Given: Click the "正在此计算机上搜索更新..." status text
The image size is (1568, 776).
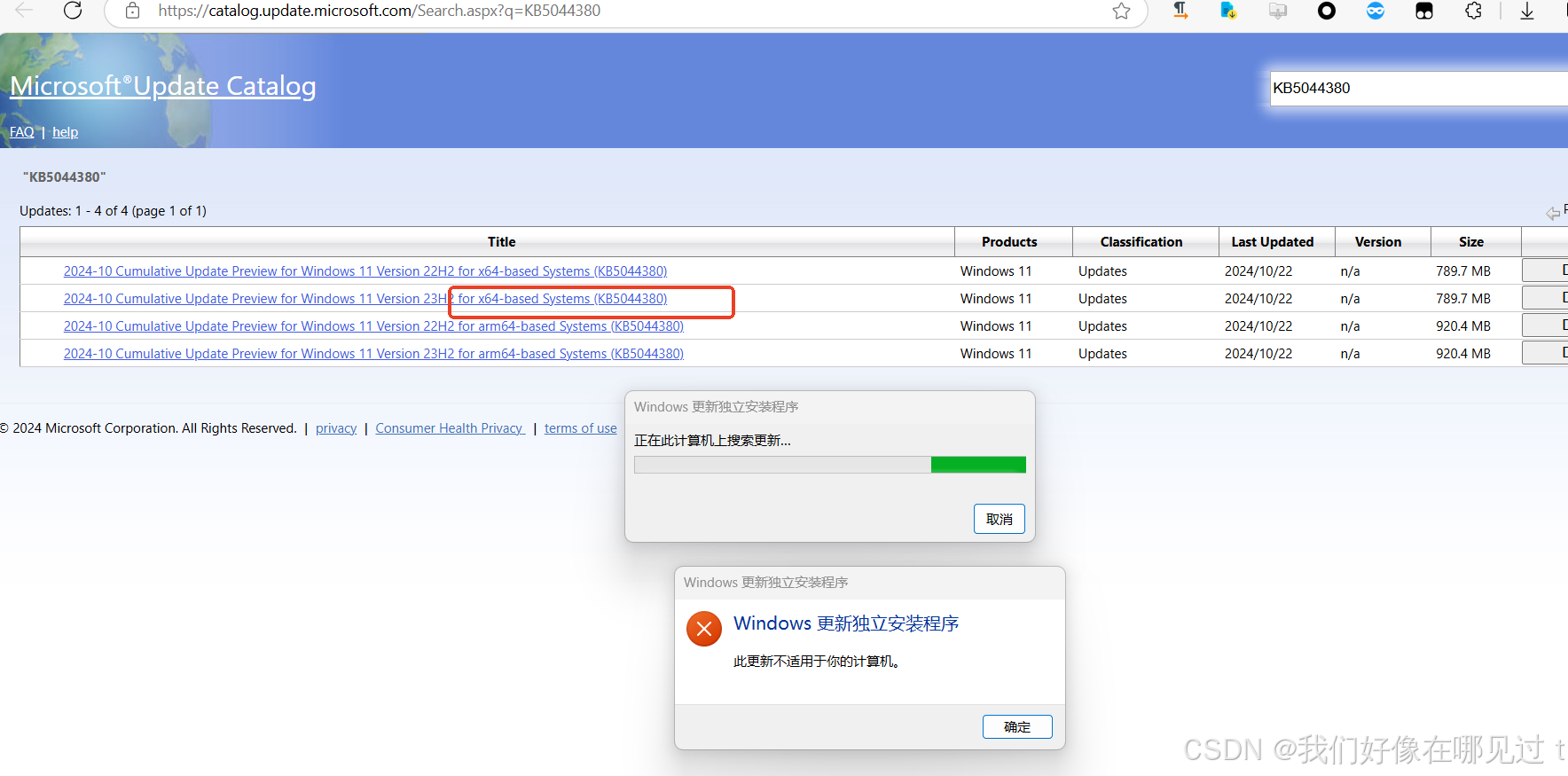Looking at the screenshot, I should (x=712, y=440).
